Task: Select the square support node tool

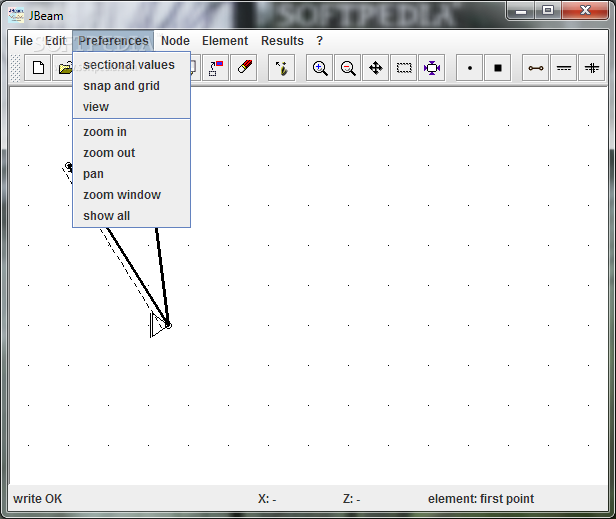Action: pyautogui.click(x=498, y=68)
